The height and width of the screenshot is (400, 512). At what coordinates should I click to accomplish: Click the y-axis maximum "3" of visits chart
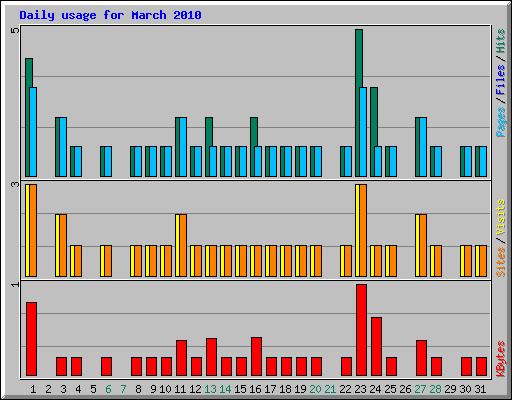click(x=15, y=184)
